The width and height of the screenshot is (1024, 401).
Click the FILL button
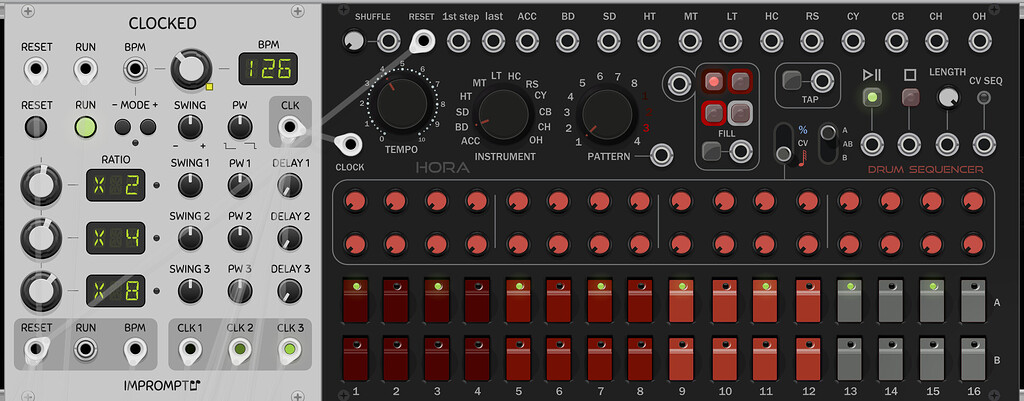pos(712,152)
